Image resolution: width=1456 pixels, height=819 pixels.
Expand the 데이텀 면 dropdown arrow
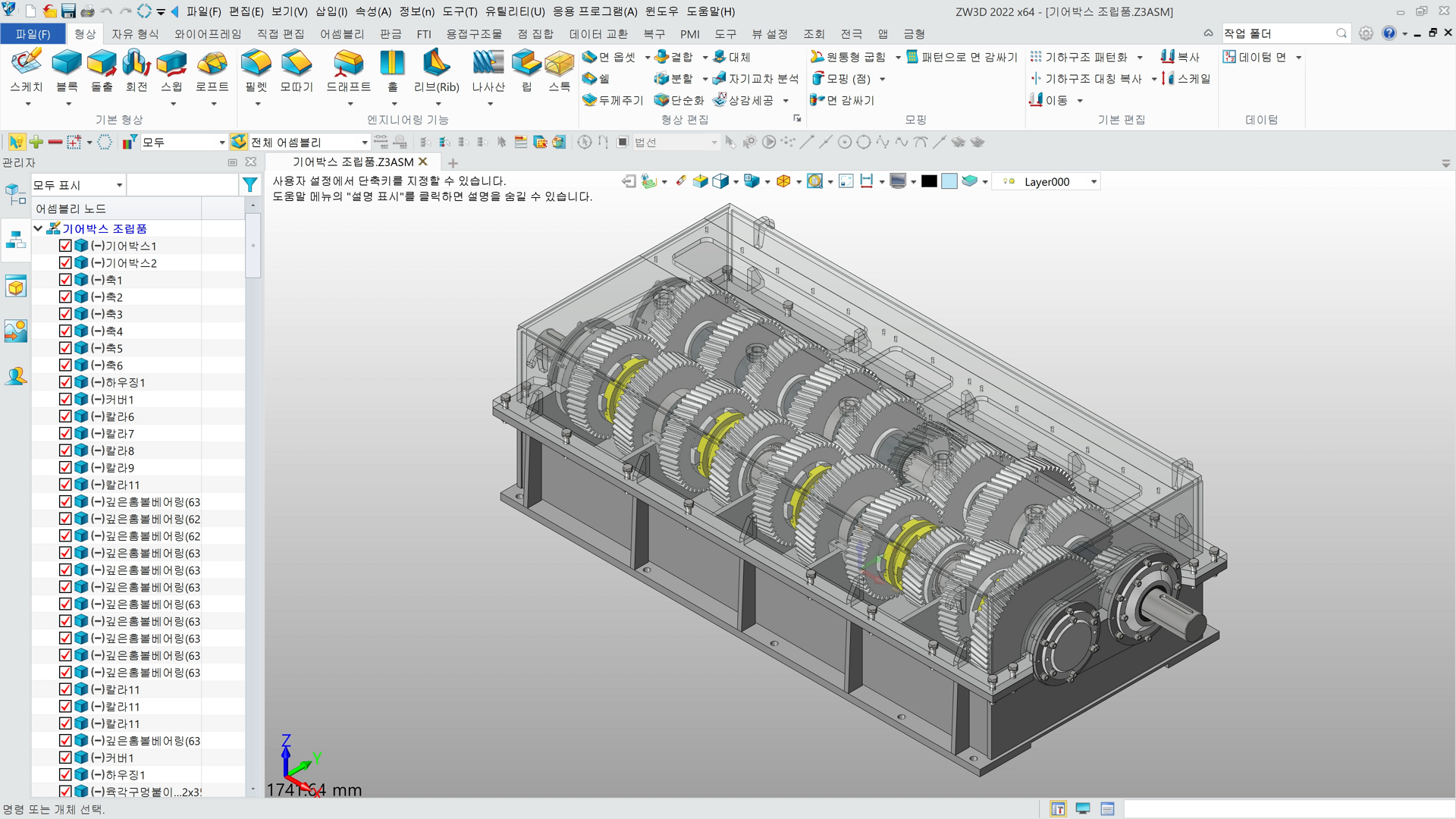click(1298, 58)
